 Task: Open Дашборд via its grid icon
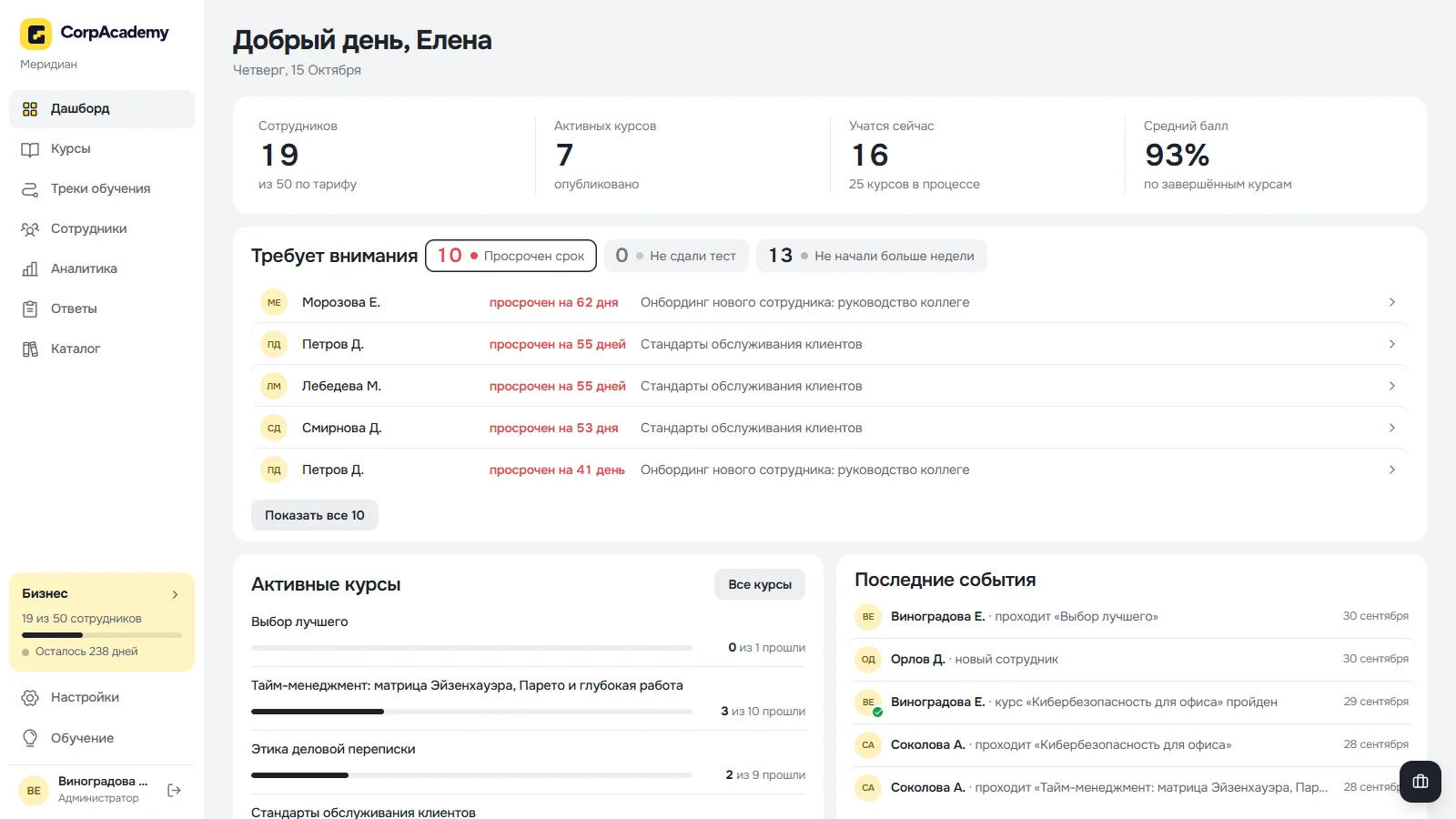pos(30,109)
